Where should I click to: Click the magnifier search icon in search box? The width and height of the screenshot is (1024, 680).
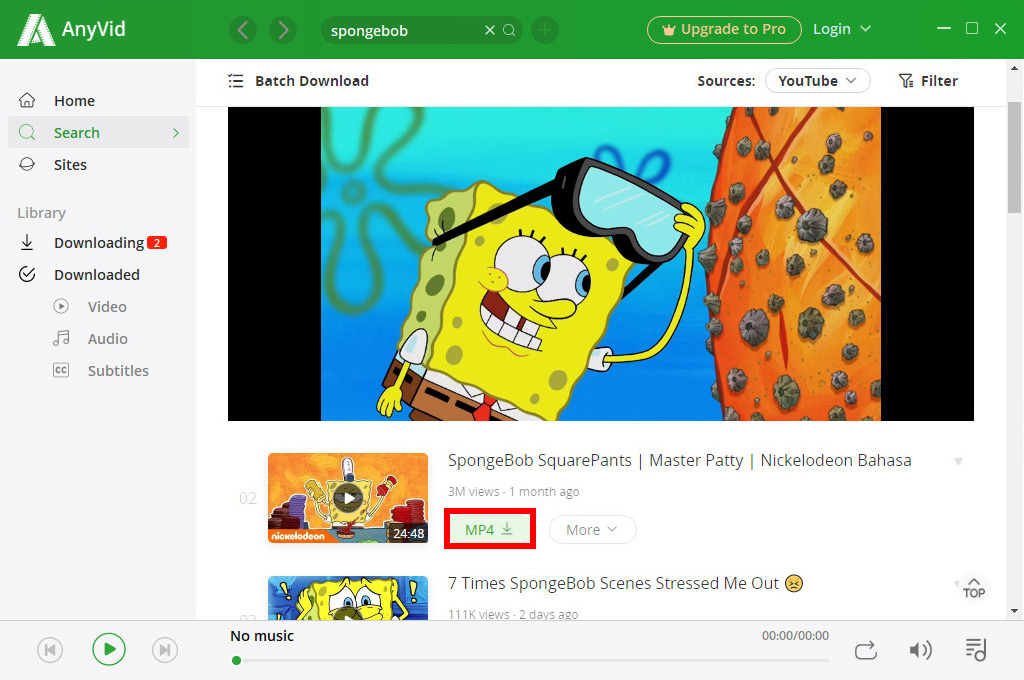click(x=509, y=30)
